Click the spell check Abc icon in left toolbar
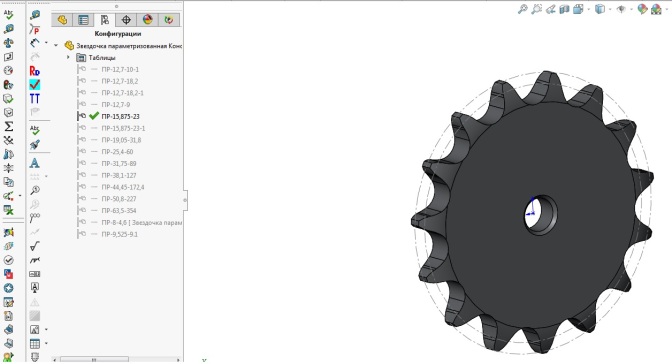Viewport: 672px width, 364px height. coord(8,15)
